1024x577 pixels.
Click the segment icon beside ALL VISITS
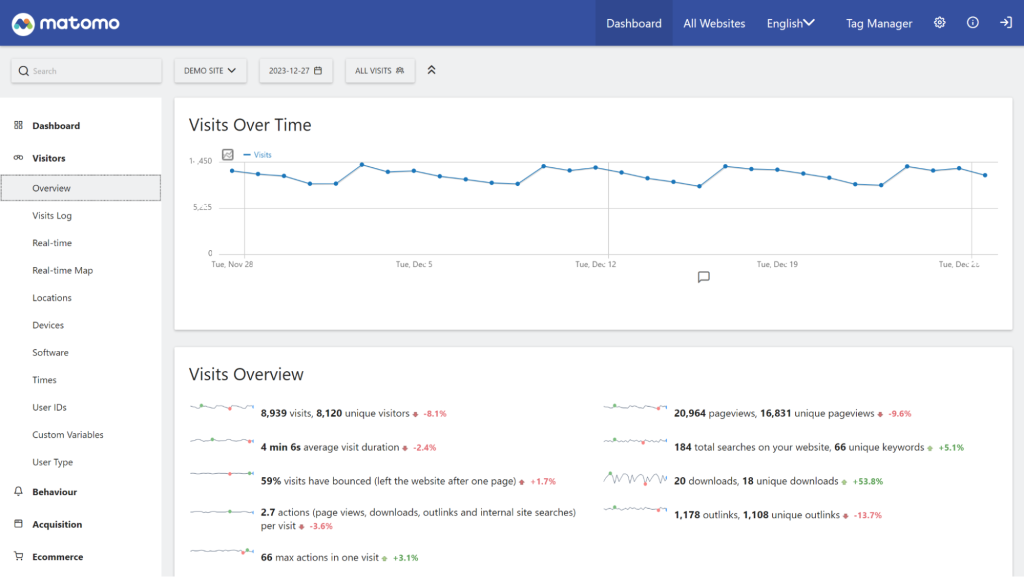click(398, 70)
